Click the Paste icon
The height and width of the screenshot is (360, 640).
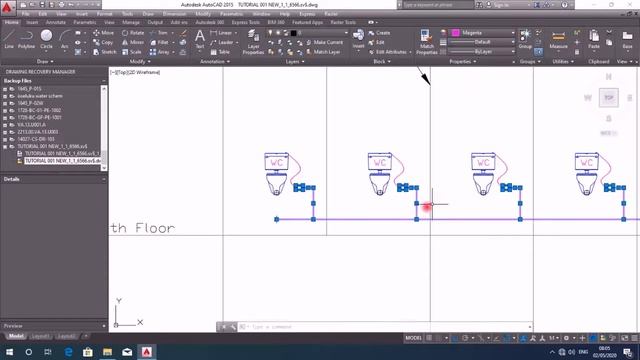coord(594,39)
